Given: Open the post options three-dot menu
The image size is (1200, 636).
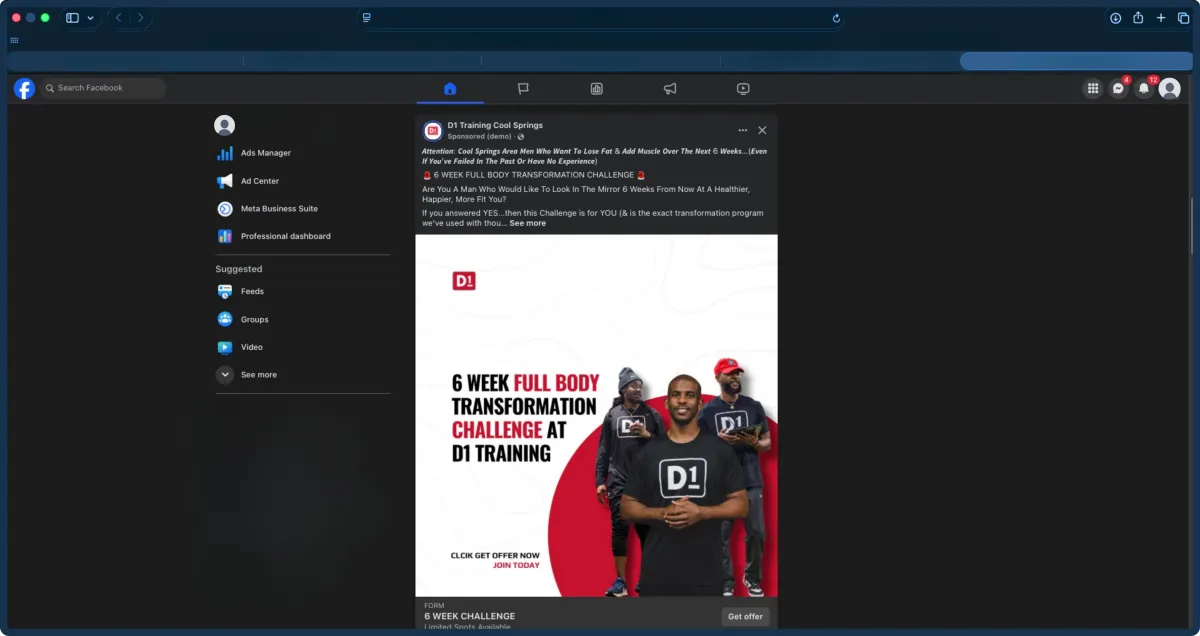Looking at the screenshot, I should 742,130.
